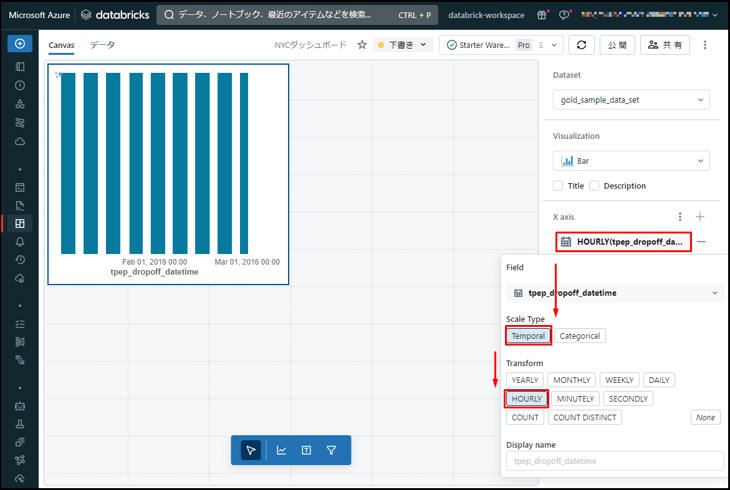Add a new X axis field with plus
Screen dimensions: 730x490
700,217
